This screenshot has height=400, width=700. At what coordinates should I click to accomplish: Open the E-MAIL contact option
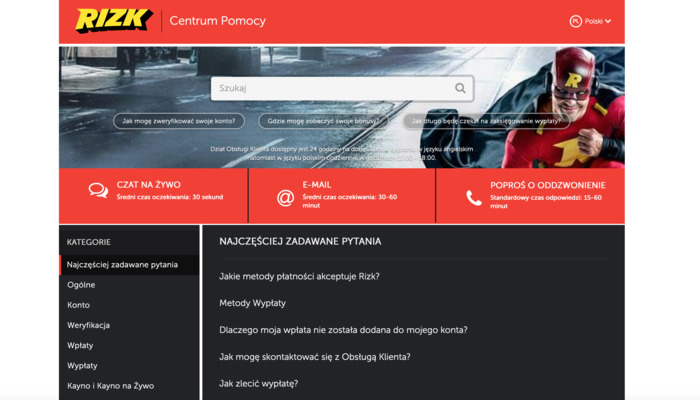pos(342,196)
